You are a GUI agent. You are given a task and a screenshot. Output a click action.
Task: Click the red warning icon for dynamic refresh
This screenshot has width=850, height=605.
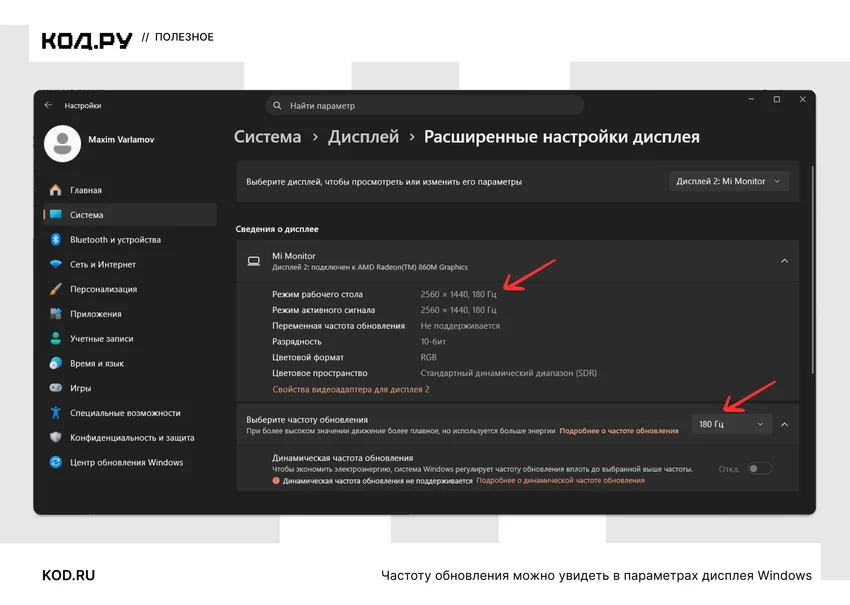pyautogui.click(x=276, y=481)
